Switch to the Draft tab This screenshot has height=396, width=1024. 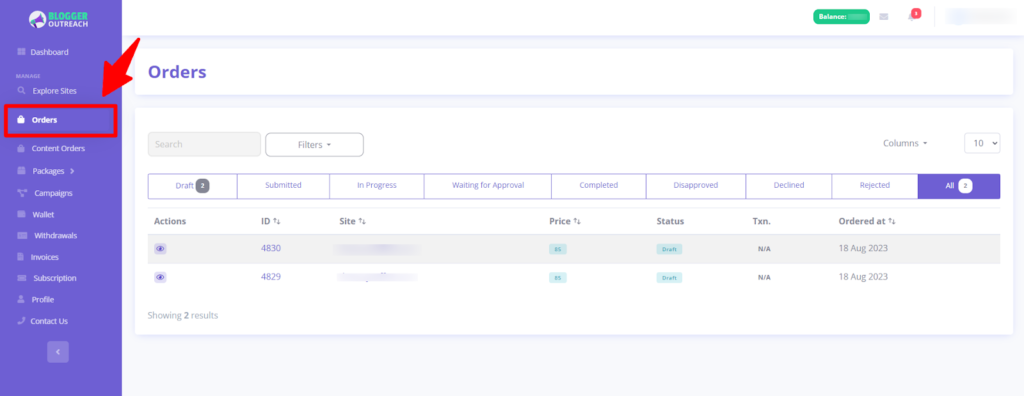(193, 186)
